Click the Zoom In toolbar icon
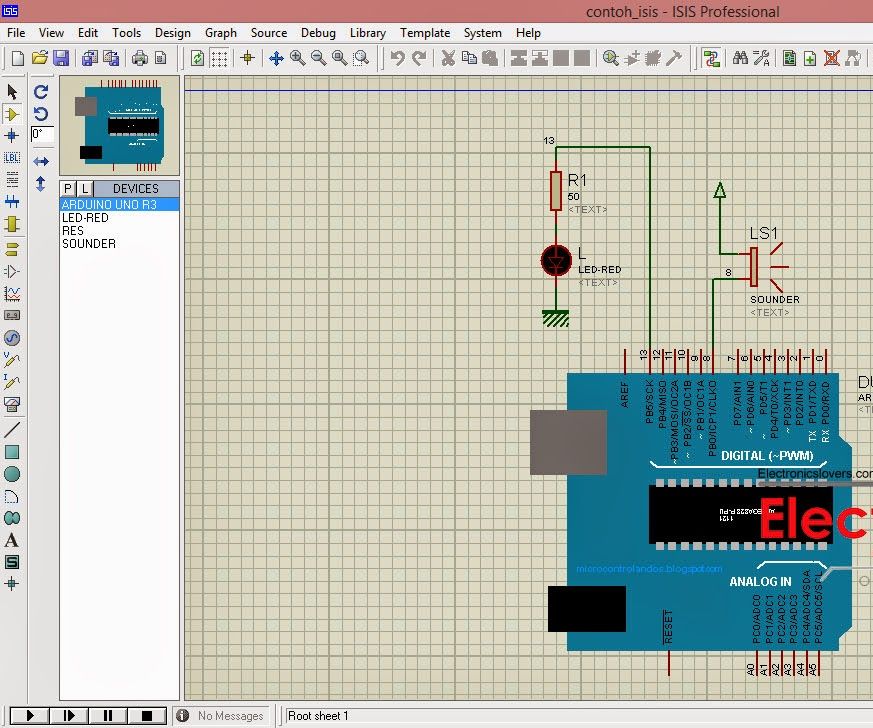This screenshot has width=873, height=728. [x=294, y=58]
